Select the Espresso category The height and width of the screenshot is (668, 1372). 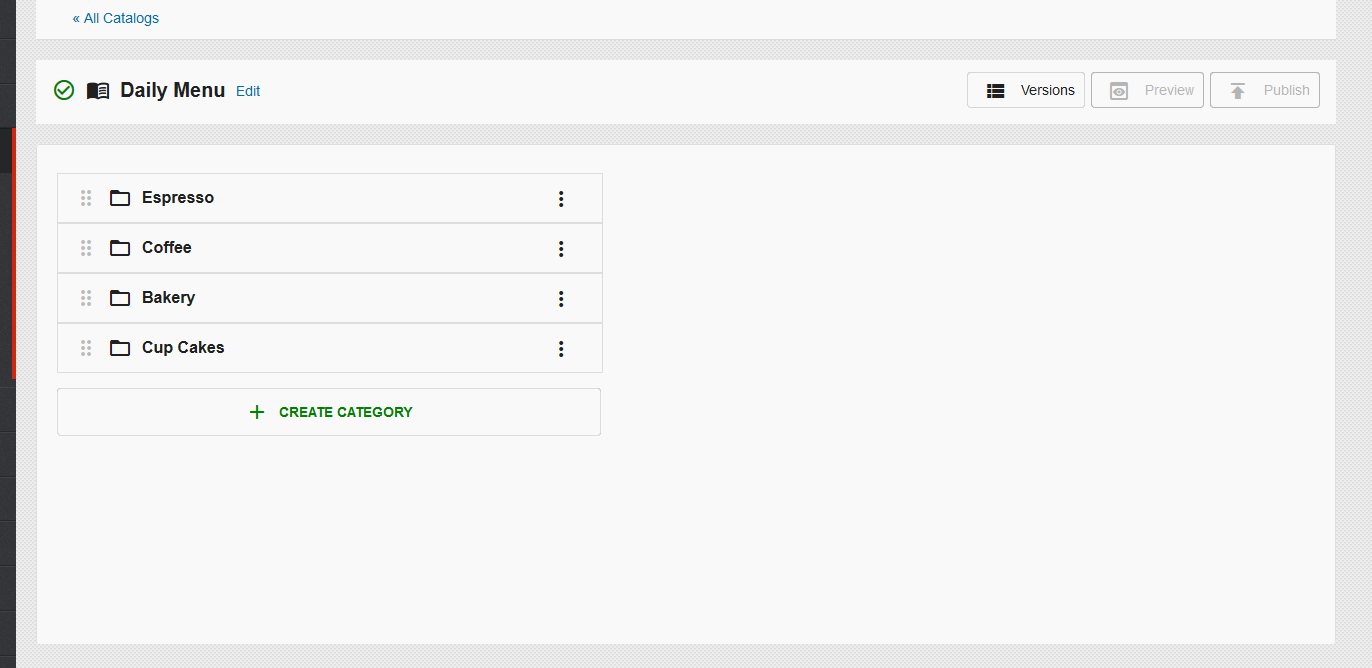pos(330,198)
